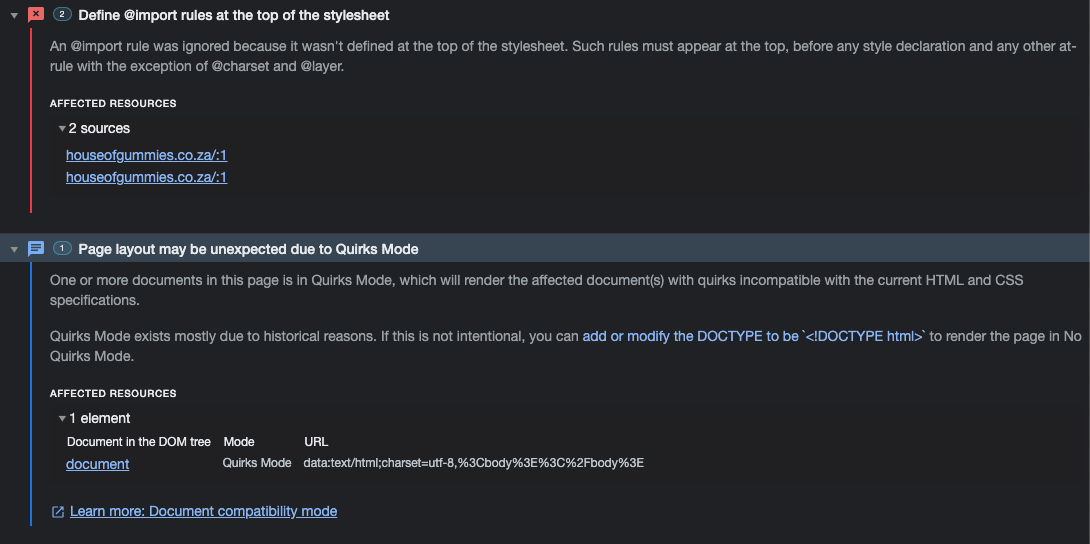Click the red error icon for @import issue

35,15
